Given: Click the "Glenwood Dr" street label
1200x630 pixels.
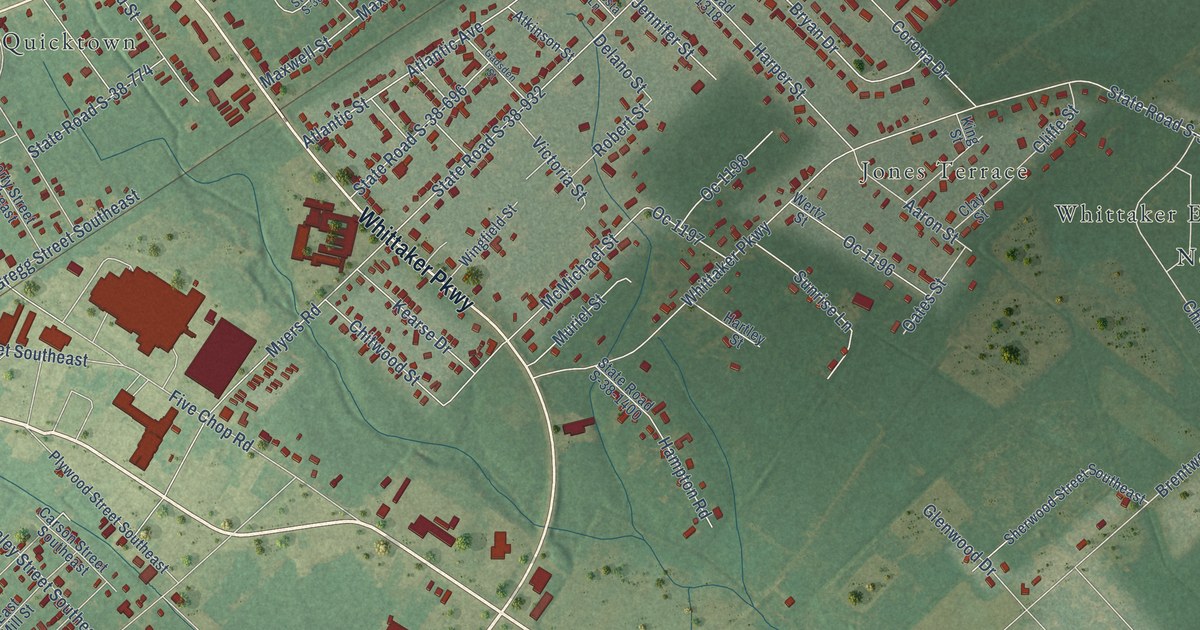Looking at the screenshot, I should 958,541.
